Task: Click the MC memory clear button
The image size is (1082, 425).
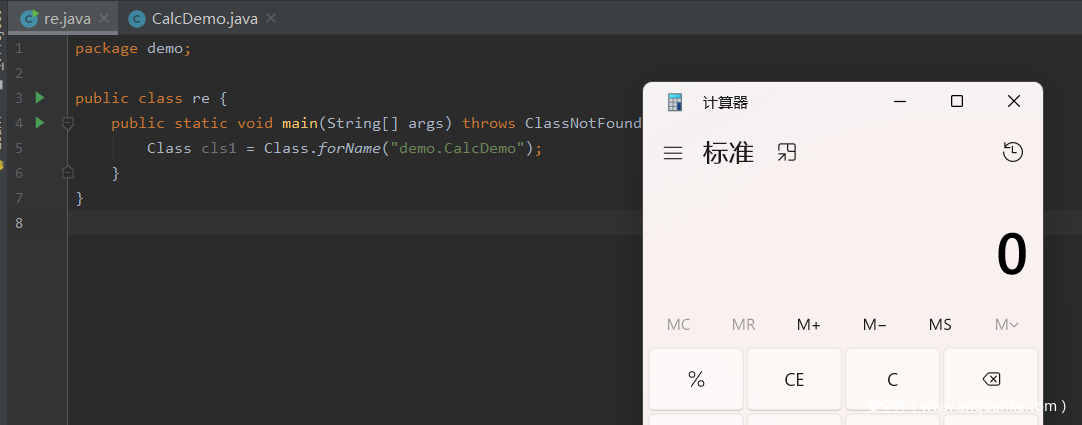Action: coord(678,324)
